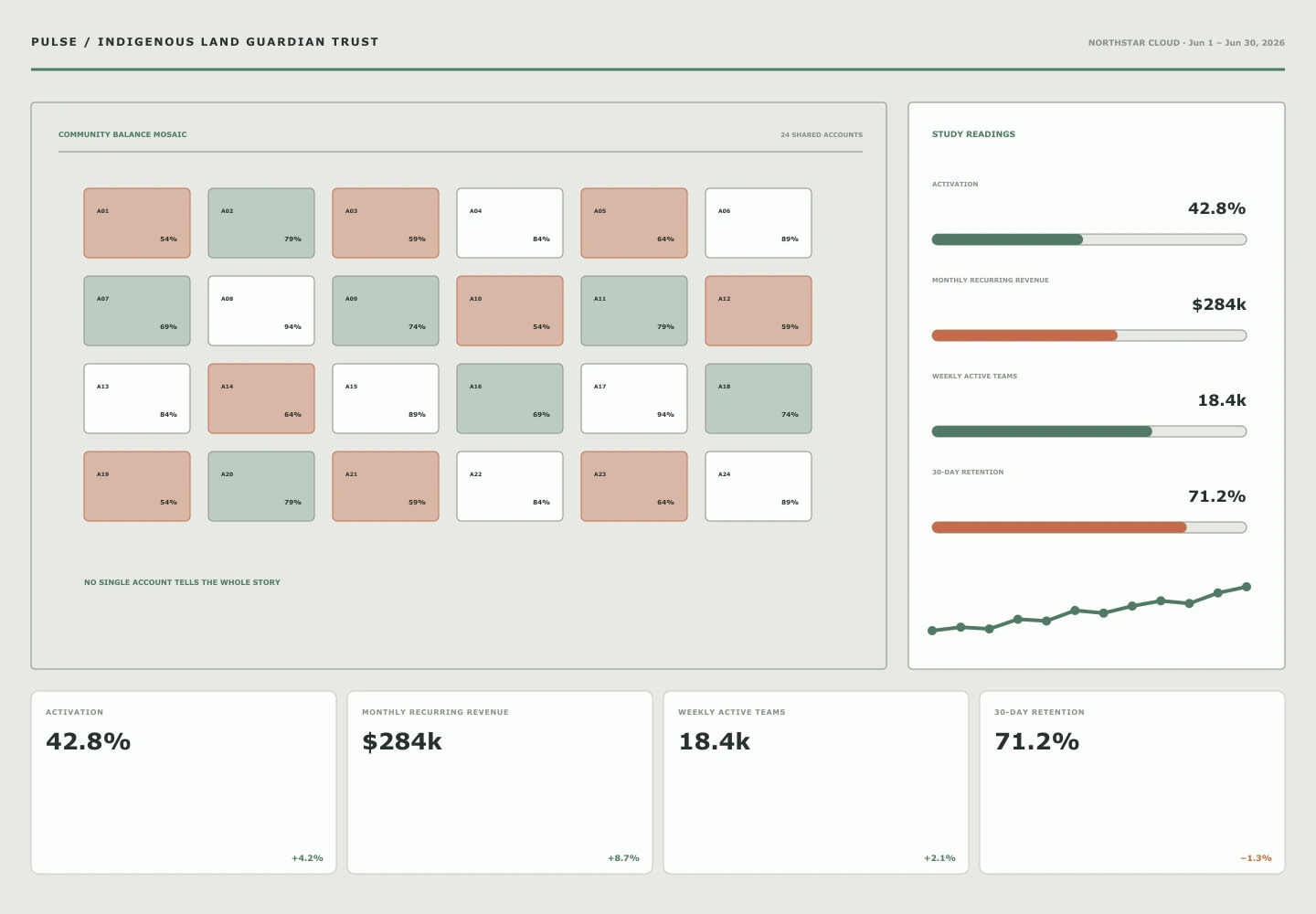
Task: Click the A22 account tile
Action: [510, 486]
